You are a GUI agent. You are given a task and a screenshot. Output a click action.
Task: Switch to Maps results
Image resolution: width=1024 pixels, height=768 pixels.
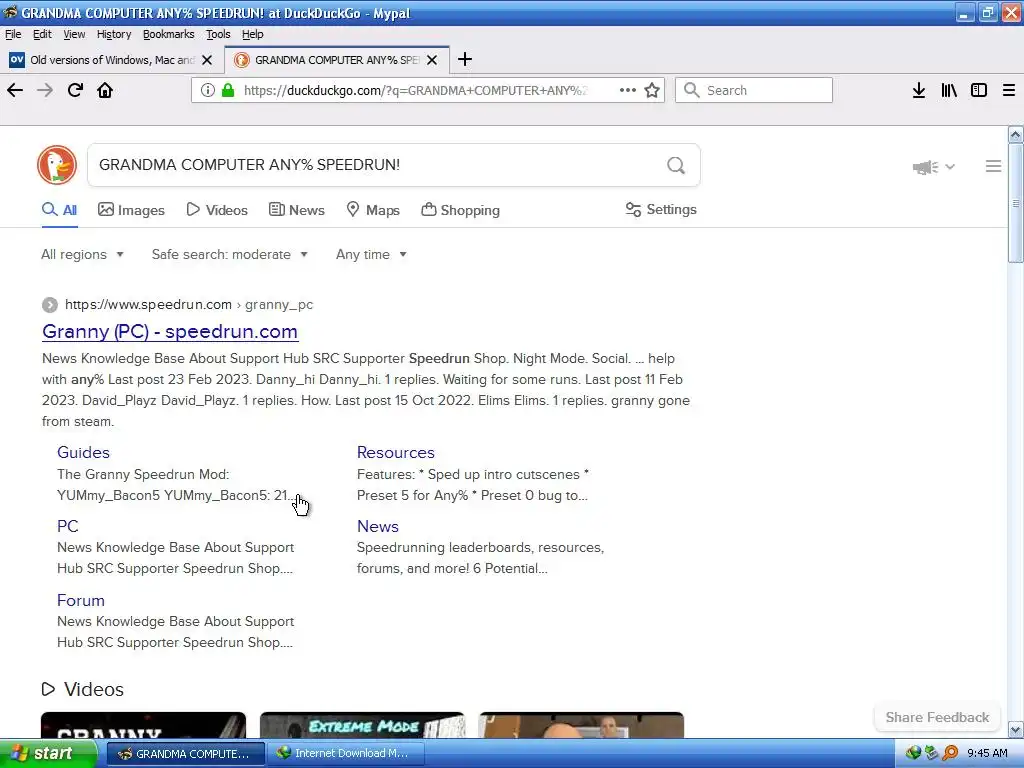click(x=373, y=210)
